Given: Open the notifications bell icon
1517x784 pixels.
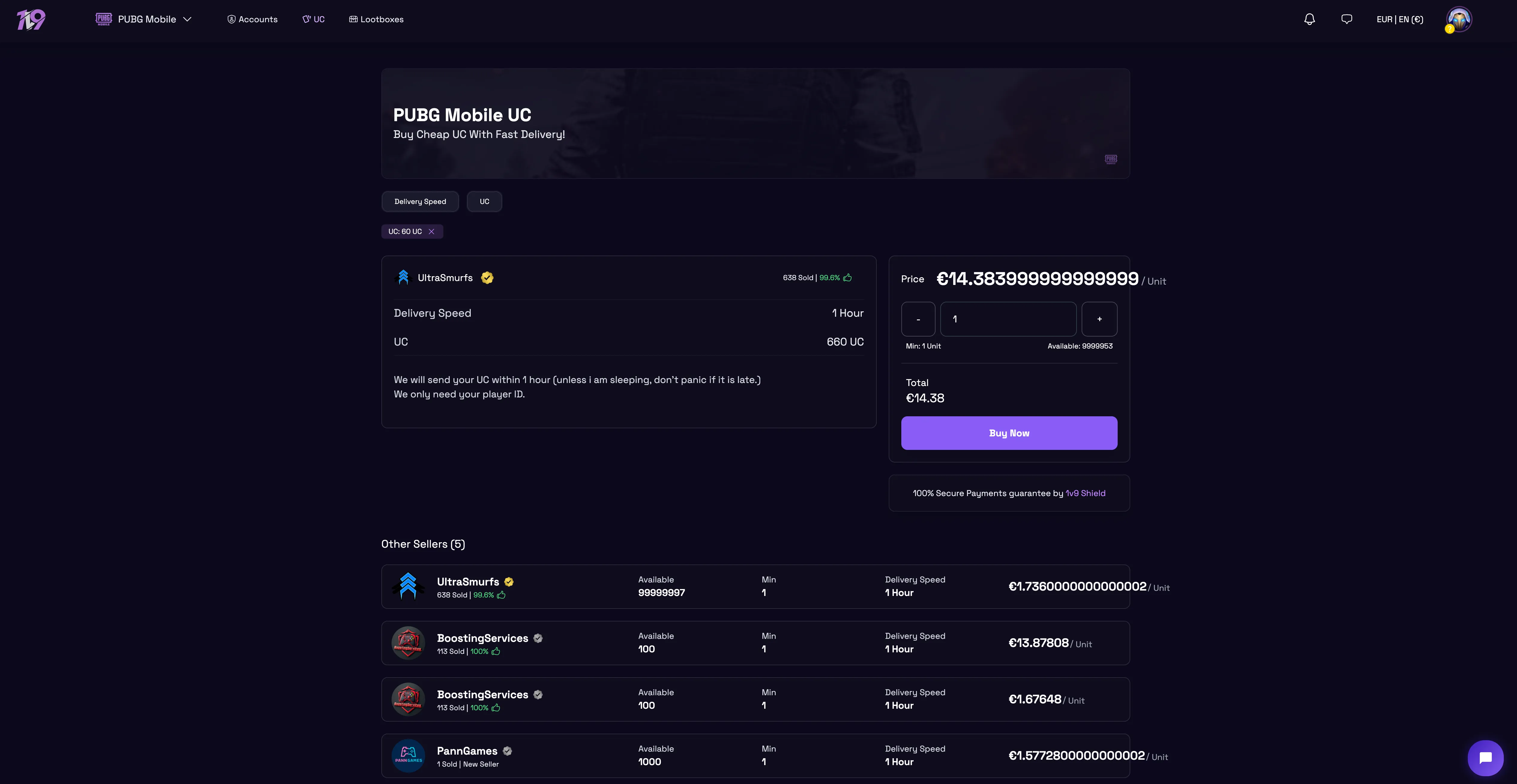Looking at the screenshot, I should 1309,19.
